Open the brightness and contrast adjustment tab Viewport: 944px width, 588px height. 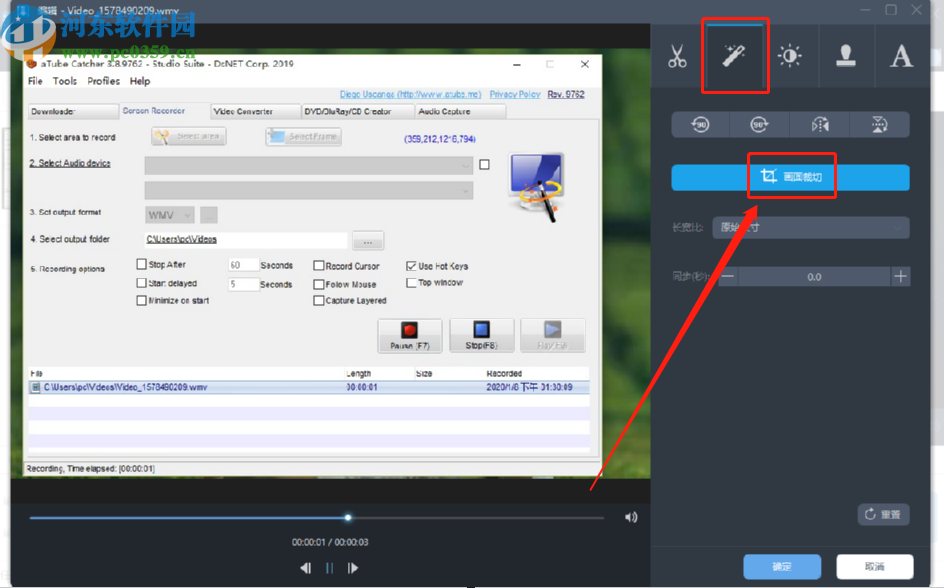click(790, 56)
